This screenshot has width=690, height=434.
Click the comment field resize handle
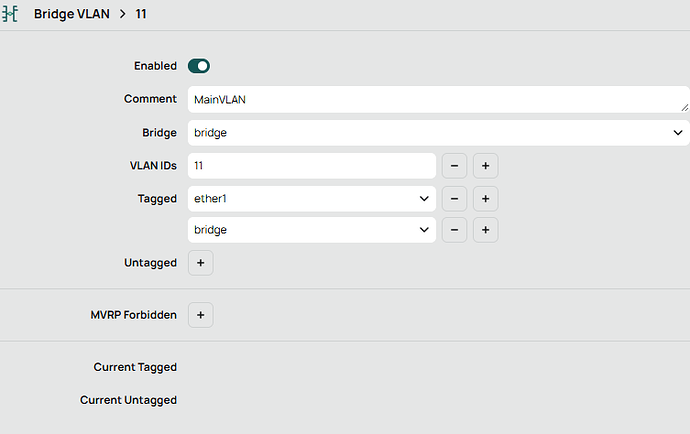click(x=685, y=107)
